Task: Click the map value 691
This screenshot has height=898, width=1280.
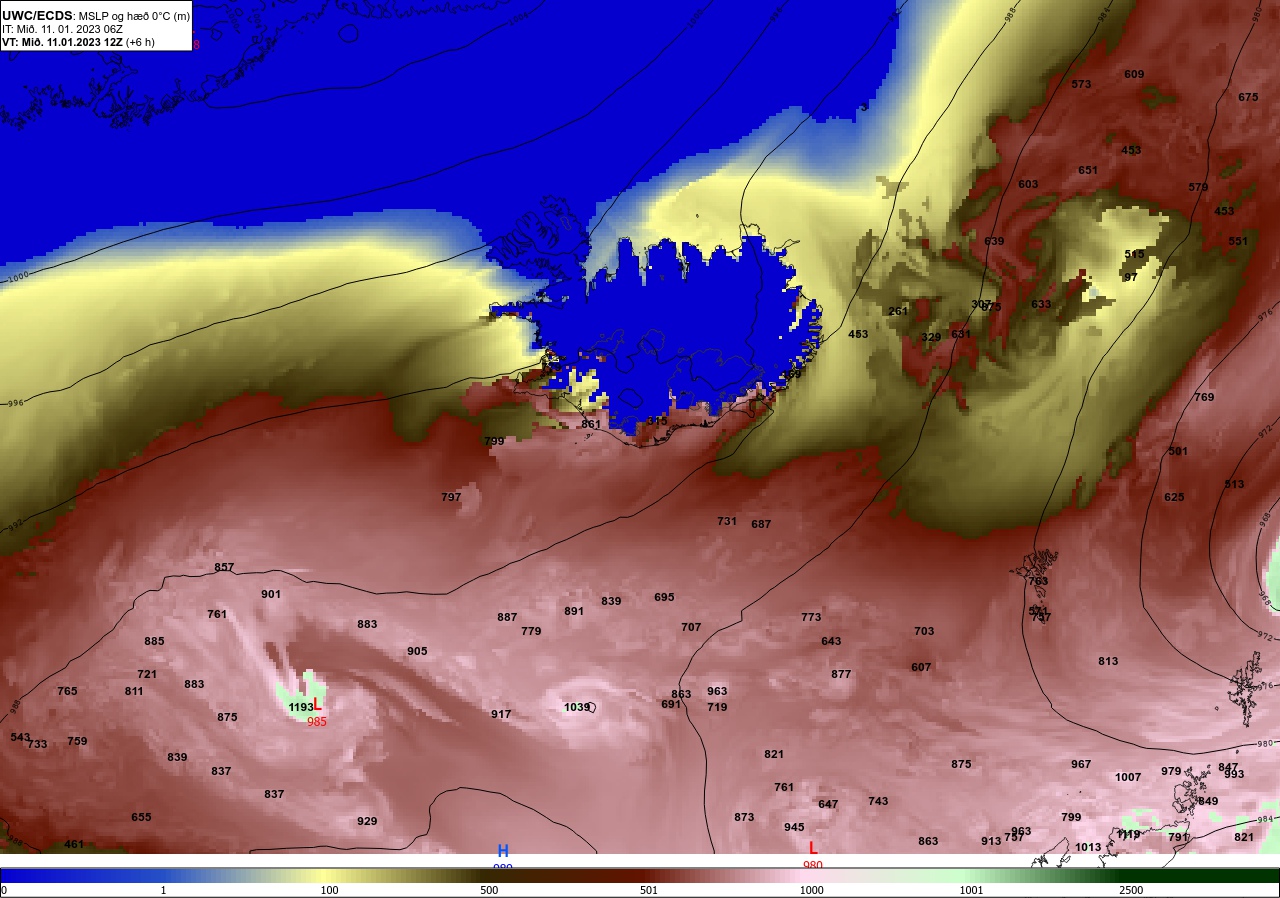Action: [x=671, y=704]
